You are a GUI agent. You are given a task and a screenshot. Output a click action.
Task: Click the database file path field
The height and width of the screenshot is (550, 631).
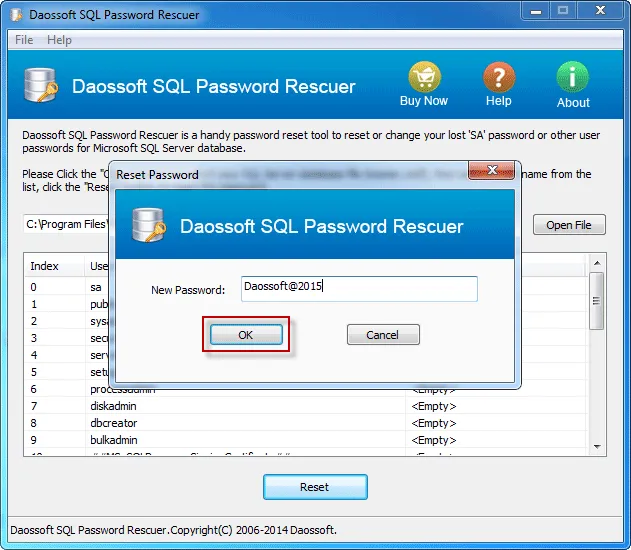(x=66, y=224)
